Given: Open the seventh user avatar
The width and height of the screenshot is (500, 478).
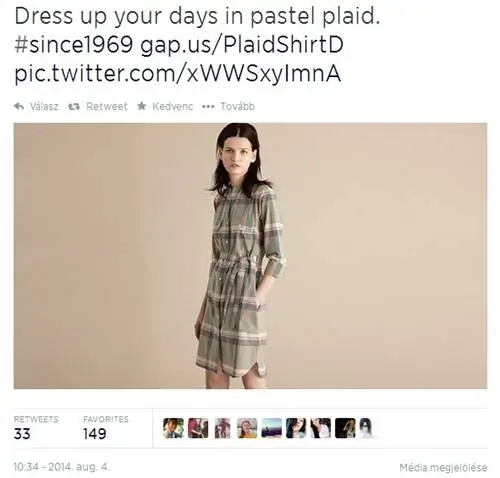Looking at the screenshot, I should tap(321, 428).
